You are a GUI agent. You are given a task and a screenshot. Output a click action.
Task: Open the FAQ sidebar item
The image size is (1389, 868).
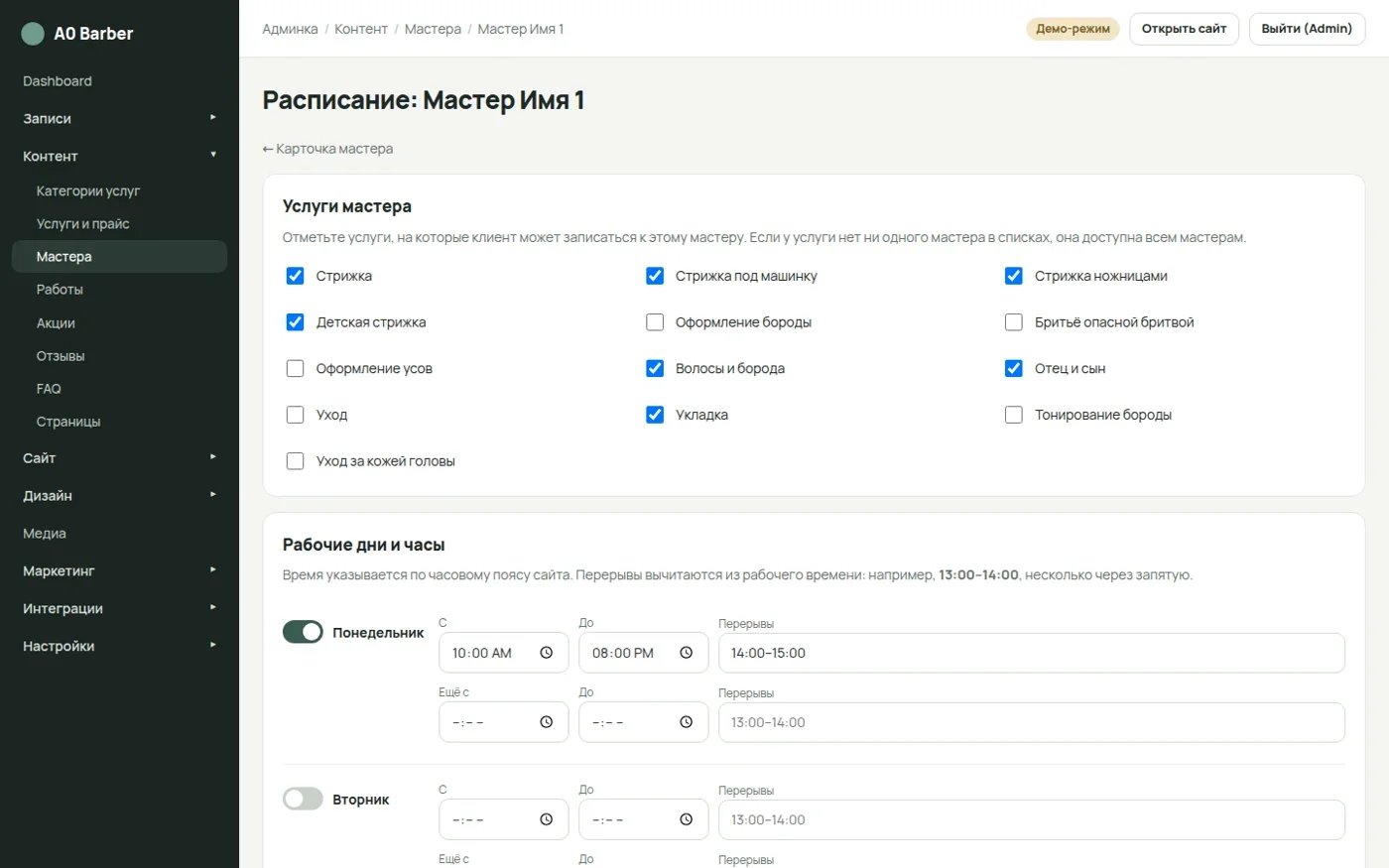(119, 389)
